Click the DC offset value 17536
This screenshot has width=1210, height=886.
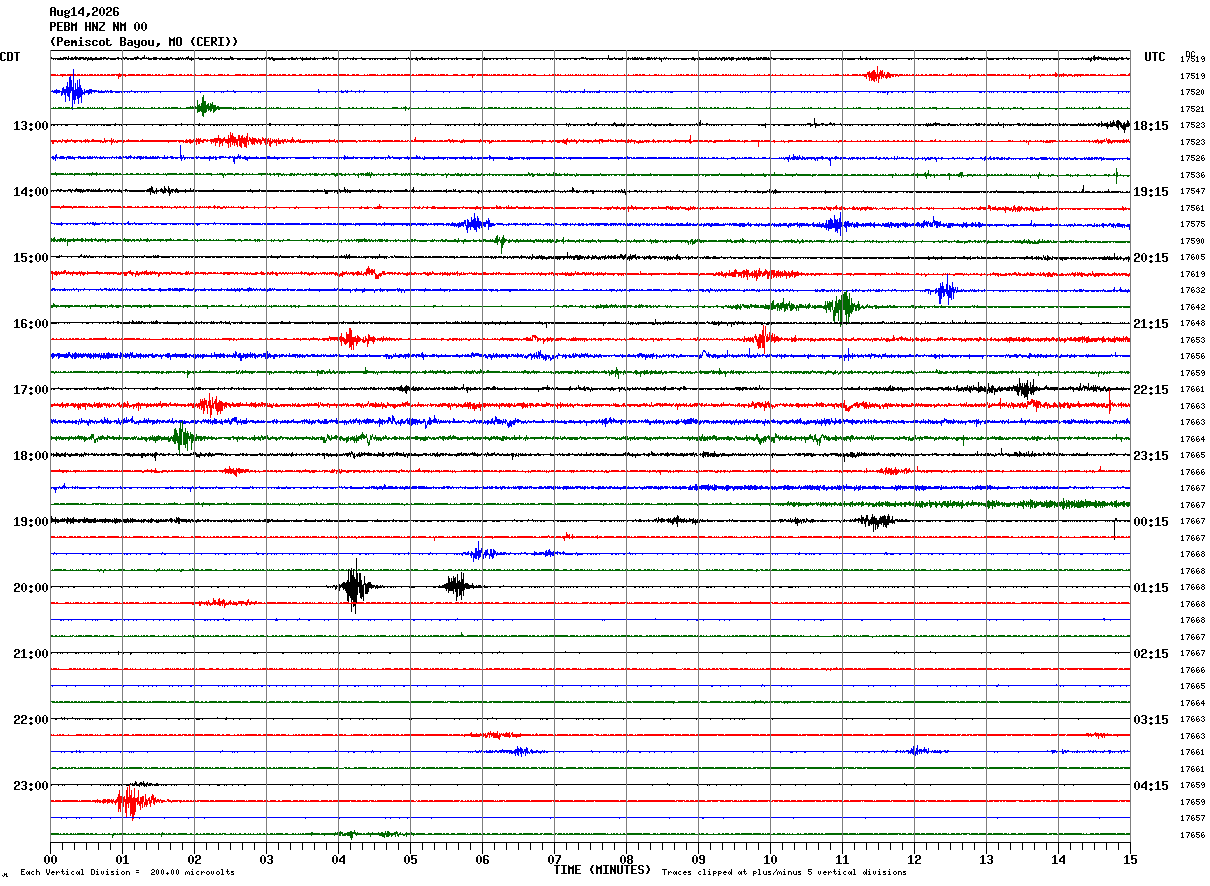(x=1192, y=175)
